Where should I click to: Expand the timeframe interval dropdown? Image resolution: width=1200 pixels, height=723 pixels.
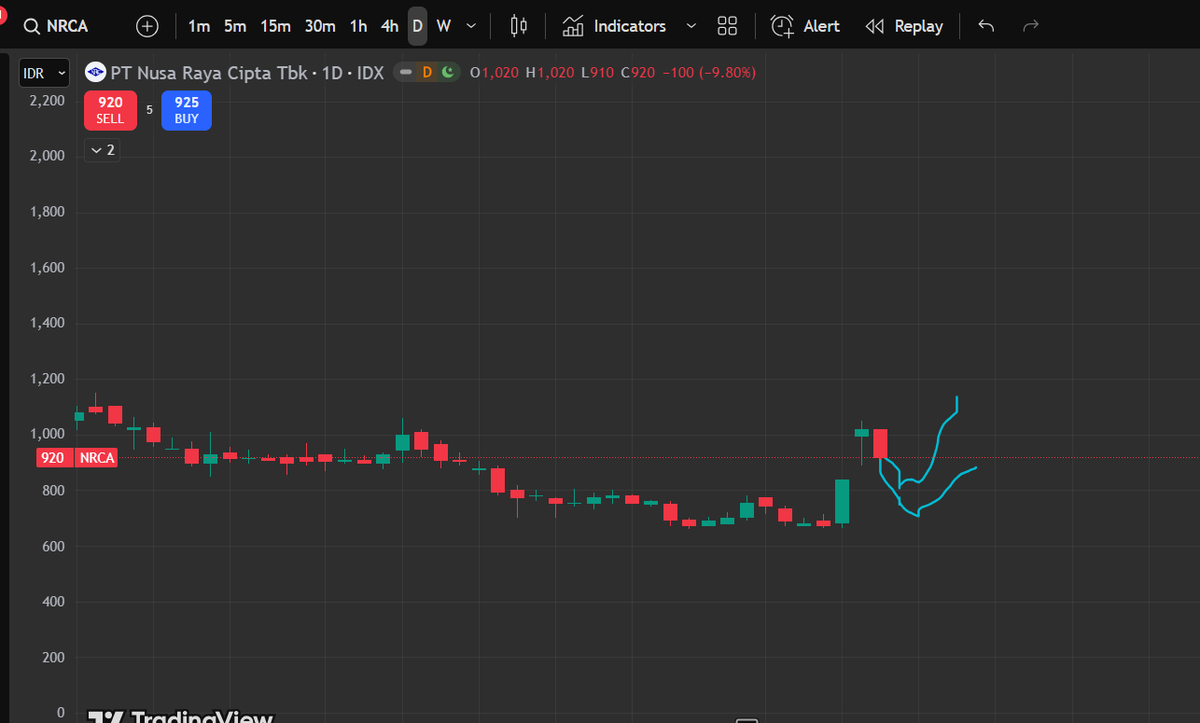click(472, 26)
